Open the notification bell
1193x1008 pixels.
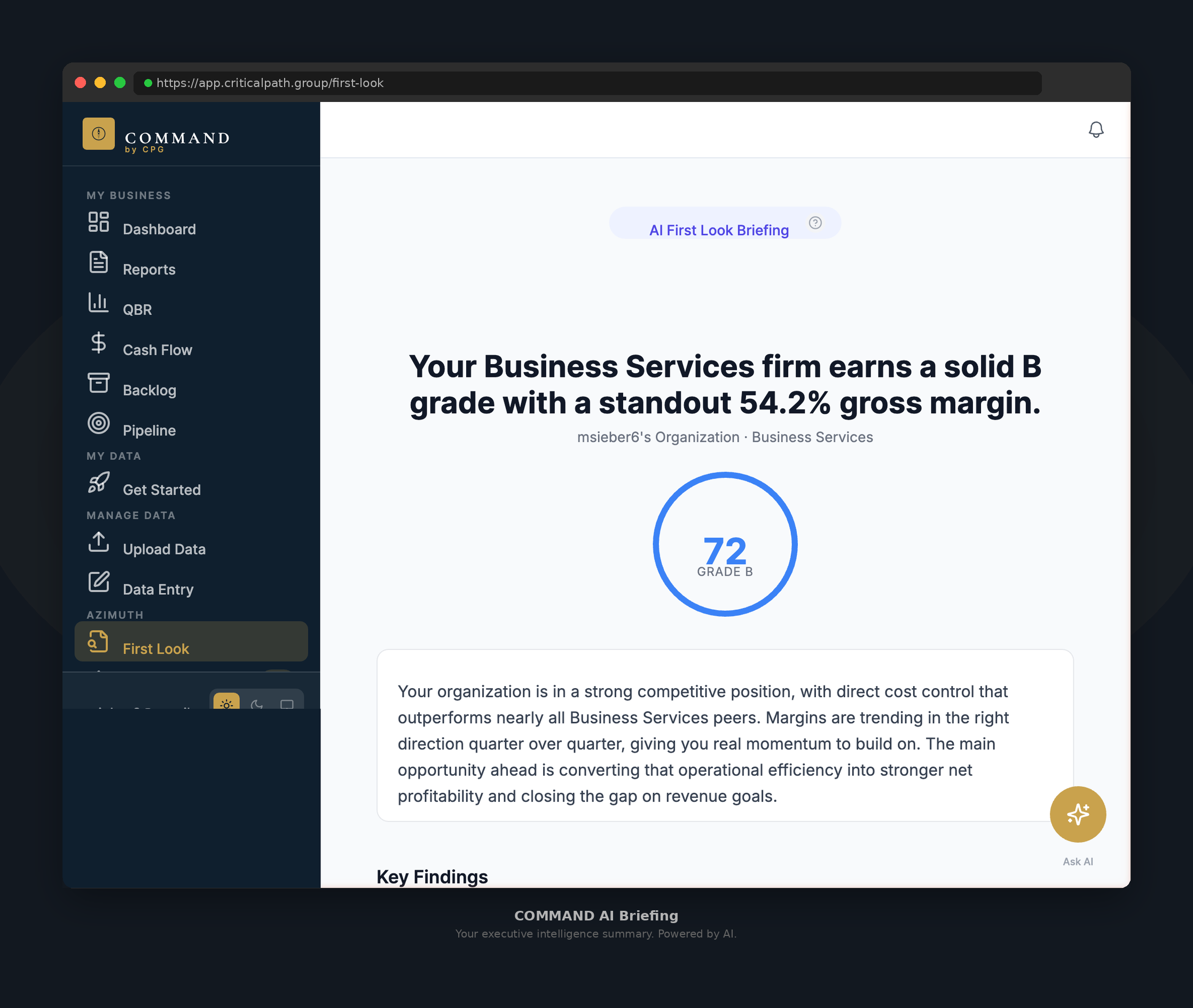(x=1096, y=129)
